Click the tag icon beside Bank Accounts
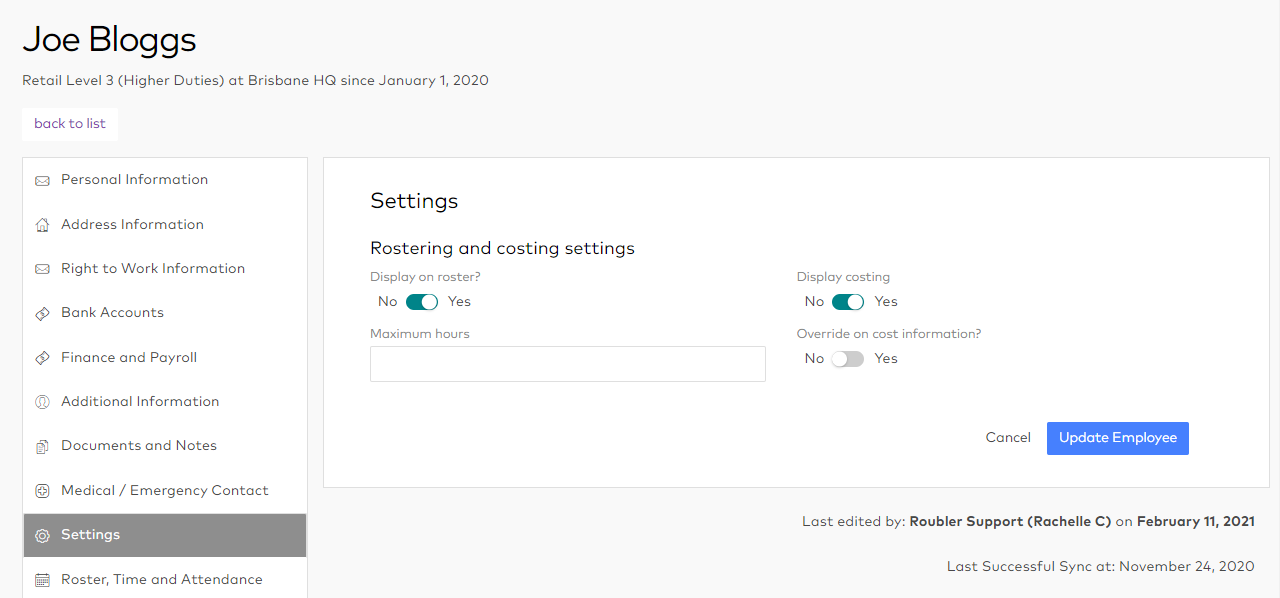The width and height of the screenshot is (1280, 598). tap(42, 314)
